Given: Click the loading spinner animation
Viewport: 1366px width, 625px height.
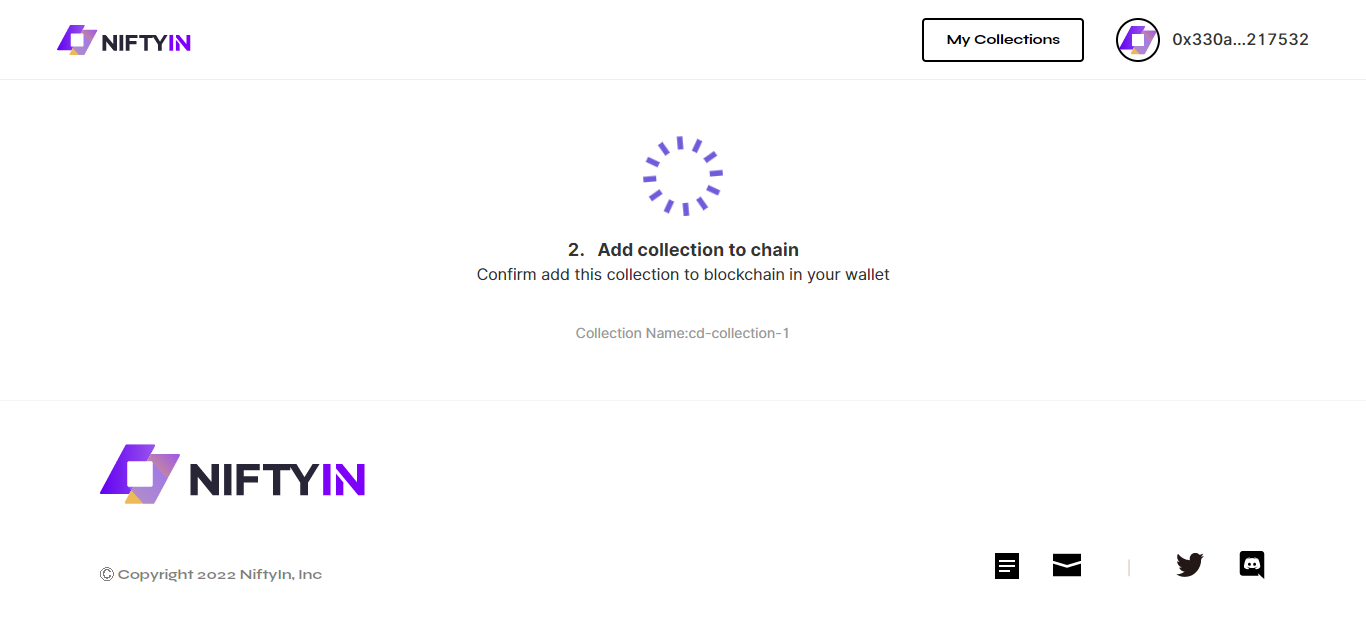Looking at the screenshot, I should tap(683, 176).
